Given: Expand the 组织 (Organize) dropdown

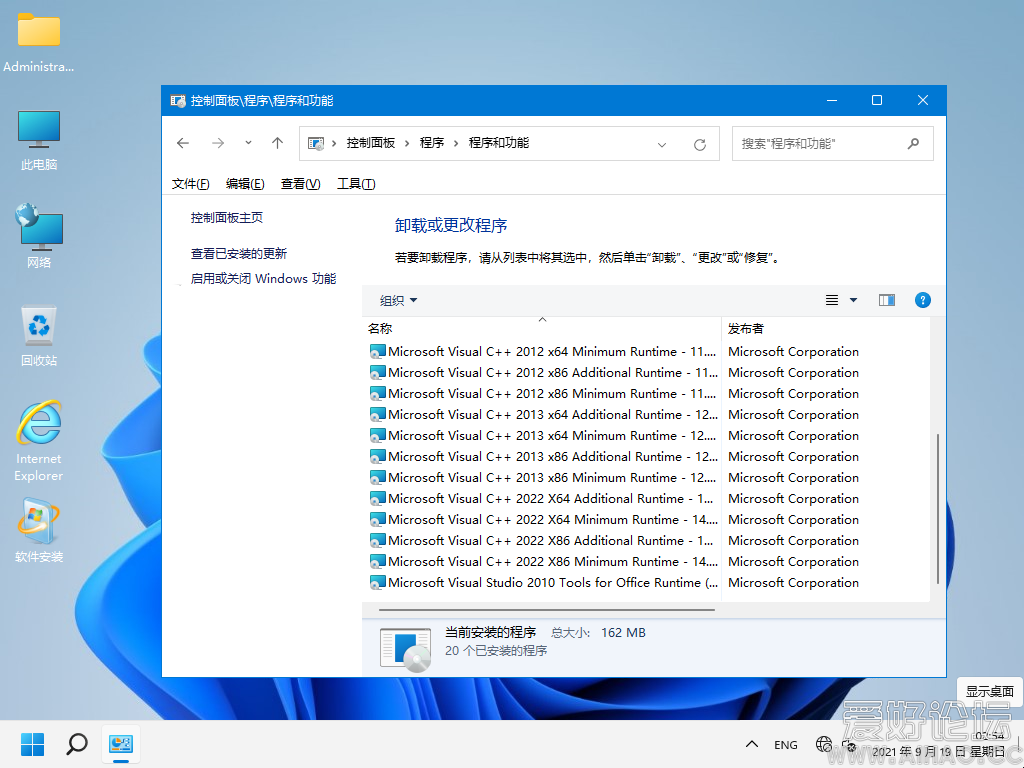Looking at the screenshot, I should 398,300.
